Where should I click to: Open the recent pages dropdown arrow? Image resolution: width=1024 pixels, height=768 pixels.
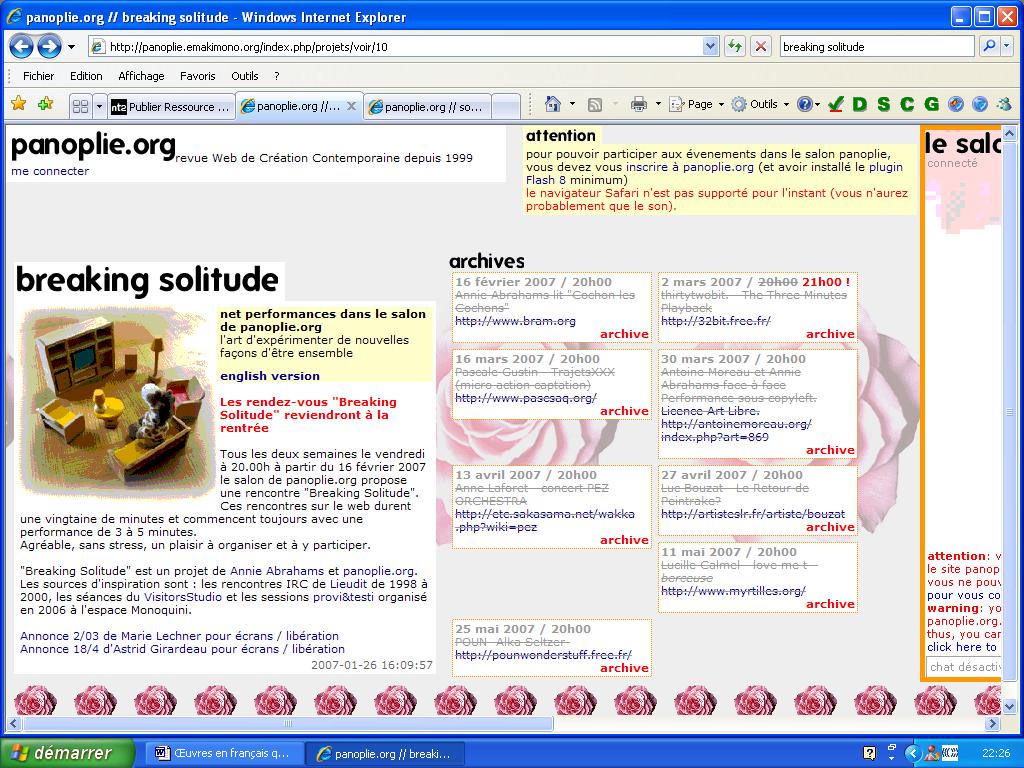pyautogui.click(x=71, y=47)
